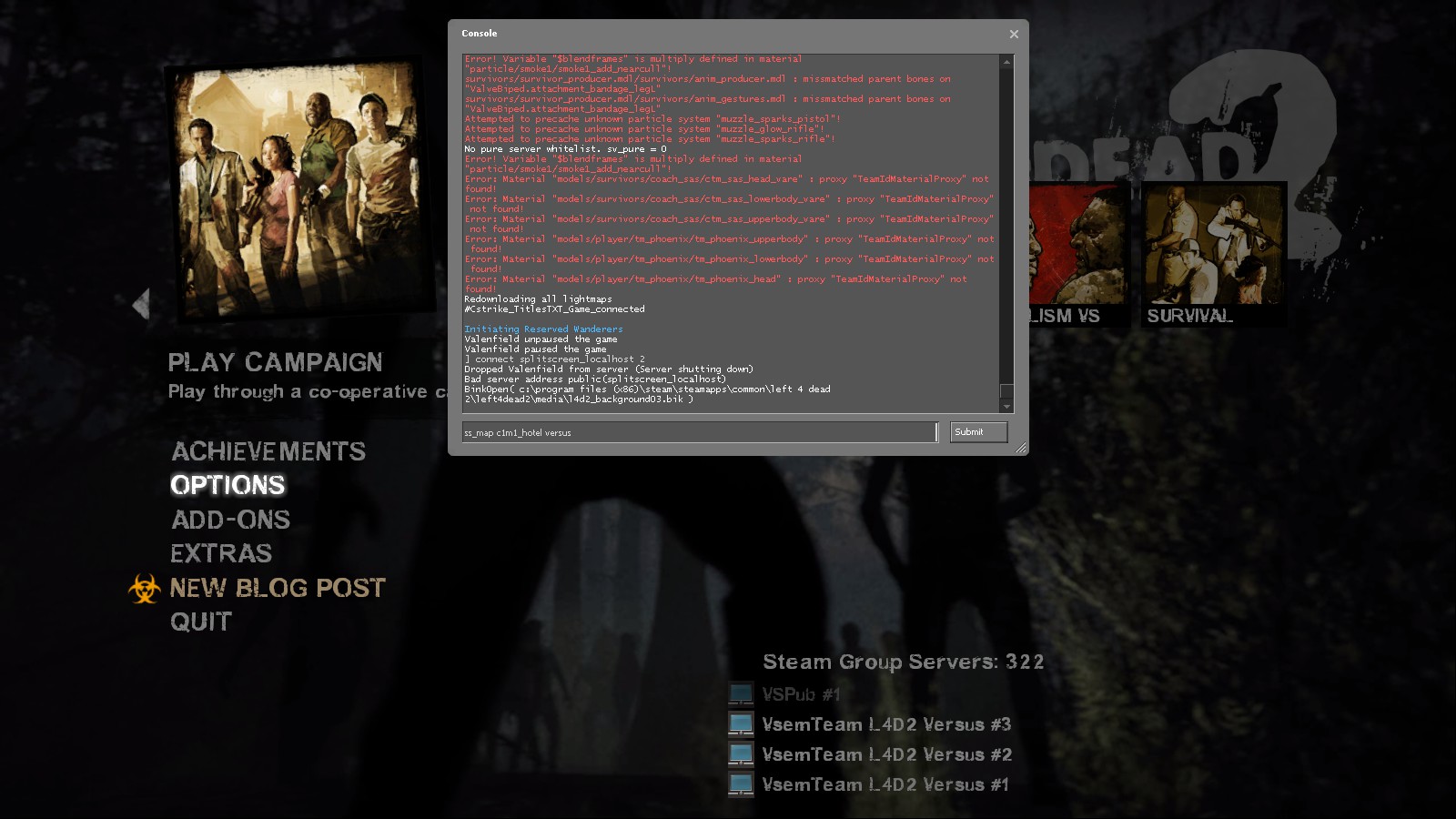1456x819 pixels.
Task: Focus the console command input field
Action: [x=700, y=432]
